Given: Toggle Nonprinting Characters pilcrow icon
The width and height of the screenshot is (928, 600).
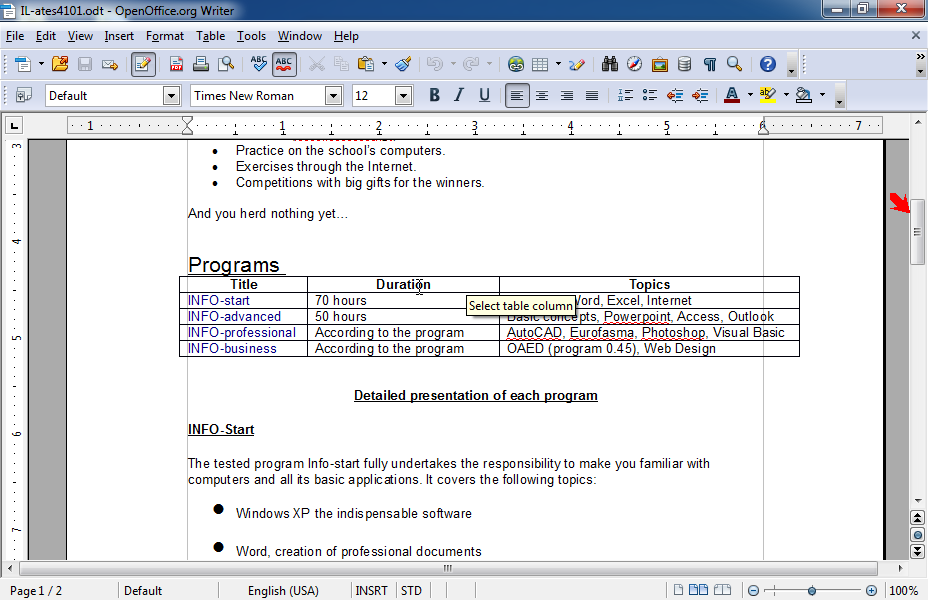Looking at the screenshot, I should (x=710, y=64).
